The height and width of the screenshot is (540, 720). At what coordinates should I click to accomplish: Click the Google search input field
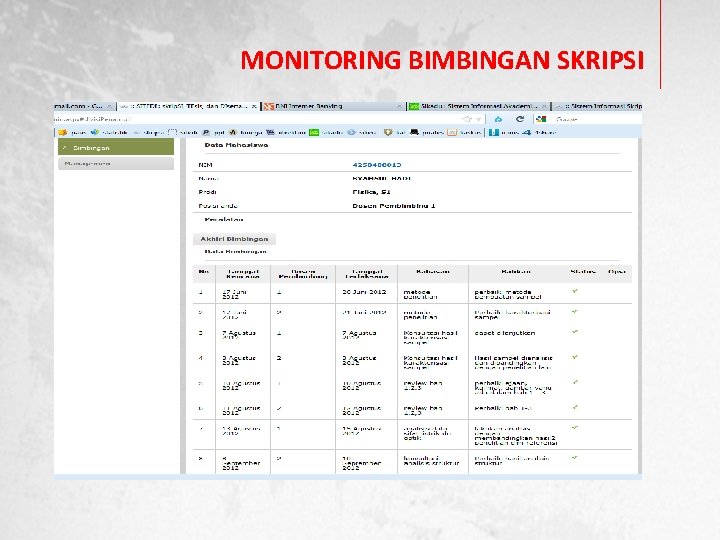597,119
